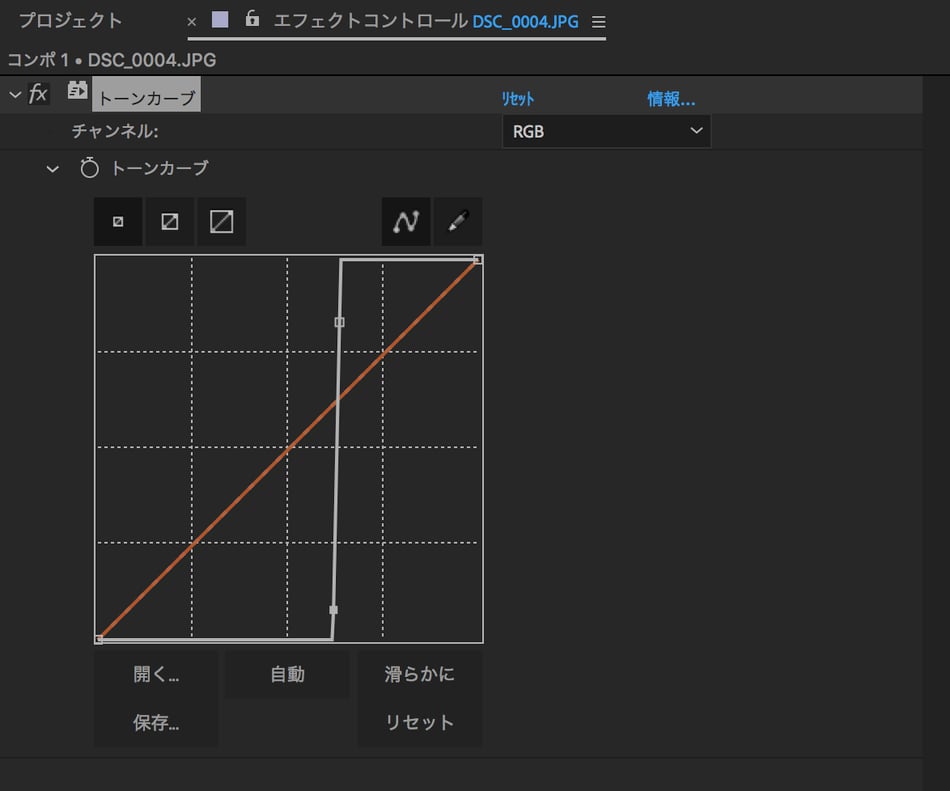
Task: Select the smallest curve graph size icon
Action: coord(118,222)
